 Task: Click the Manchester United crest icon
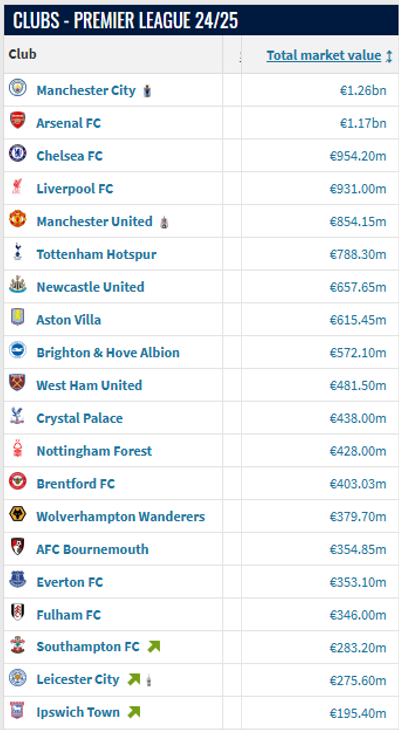point(18,219)
